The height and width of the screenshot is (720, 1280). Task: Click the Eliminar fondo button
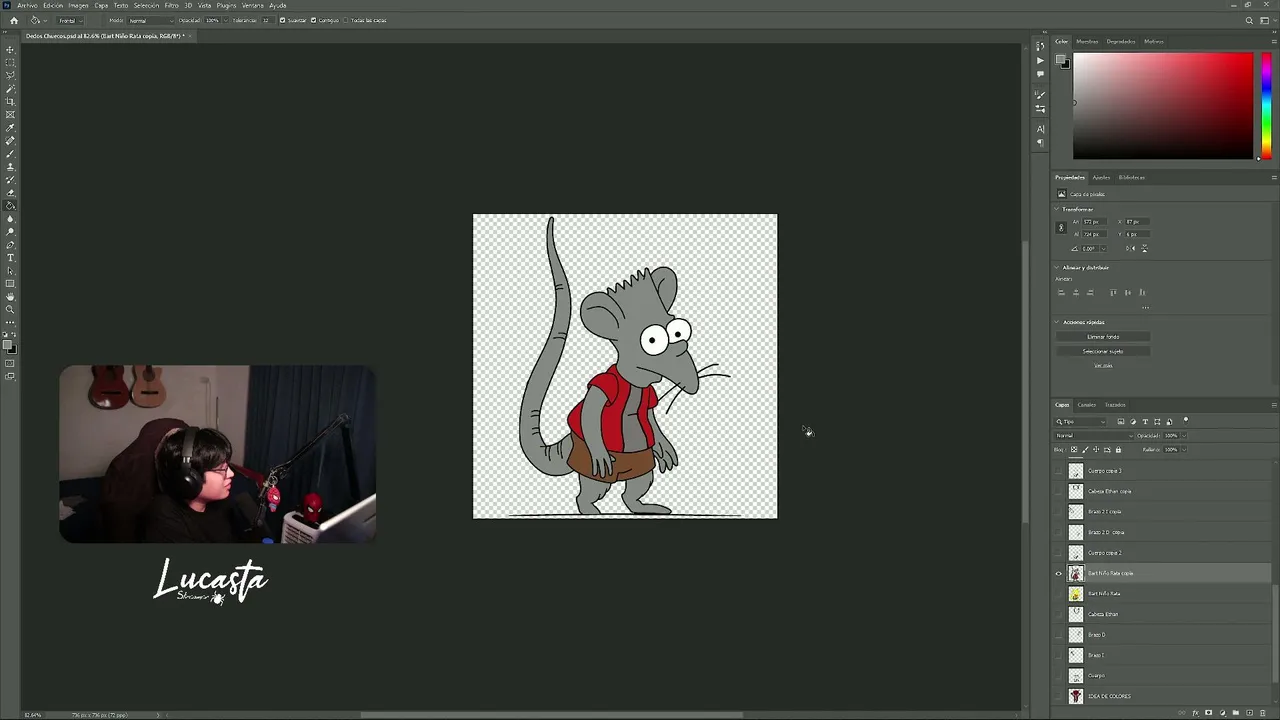pyautogui.click(x=1103, y=337)
